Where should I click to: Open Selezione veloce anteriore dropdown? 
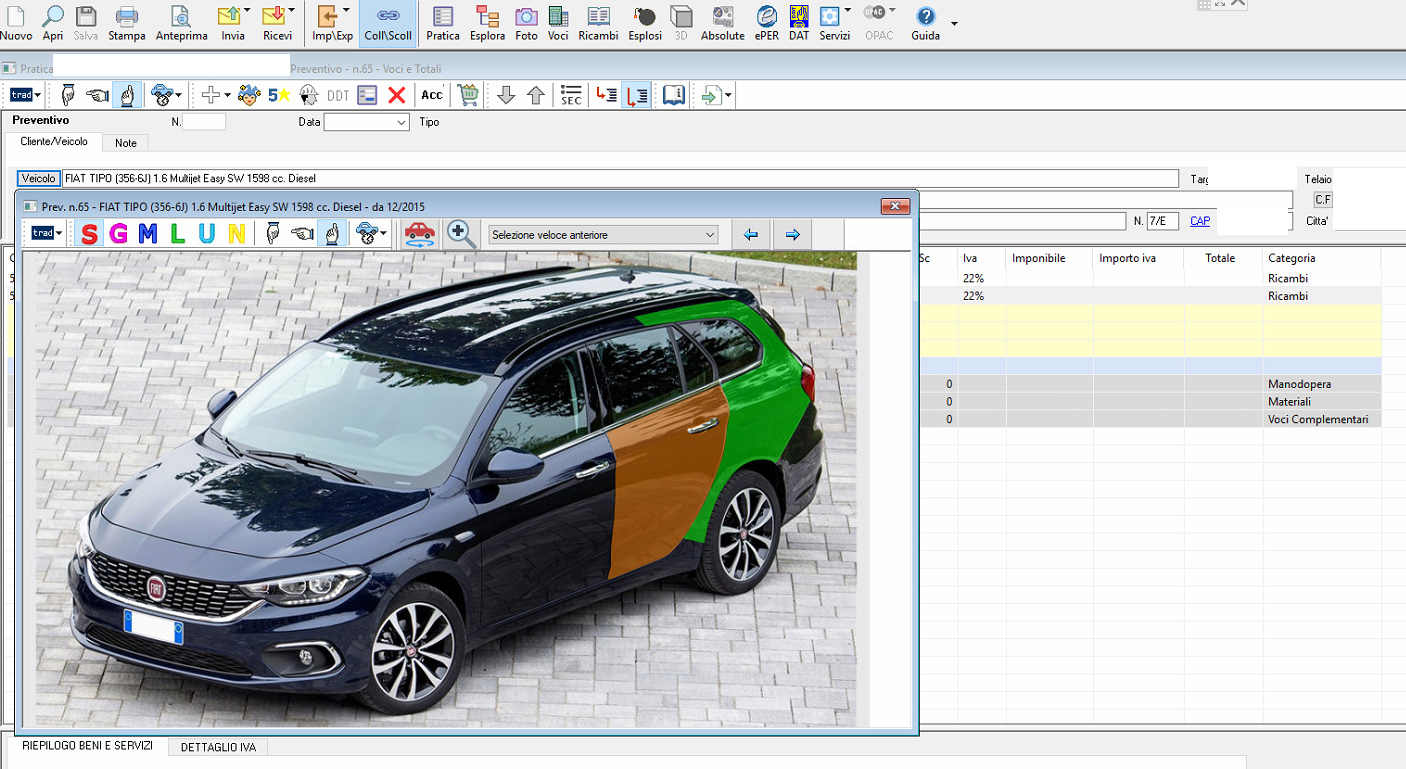coord(603,235)
